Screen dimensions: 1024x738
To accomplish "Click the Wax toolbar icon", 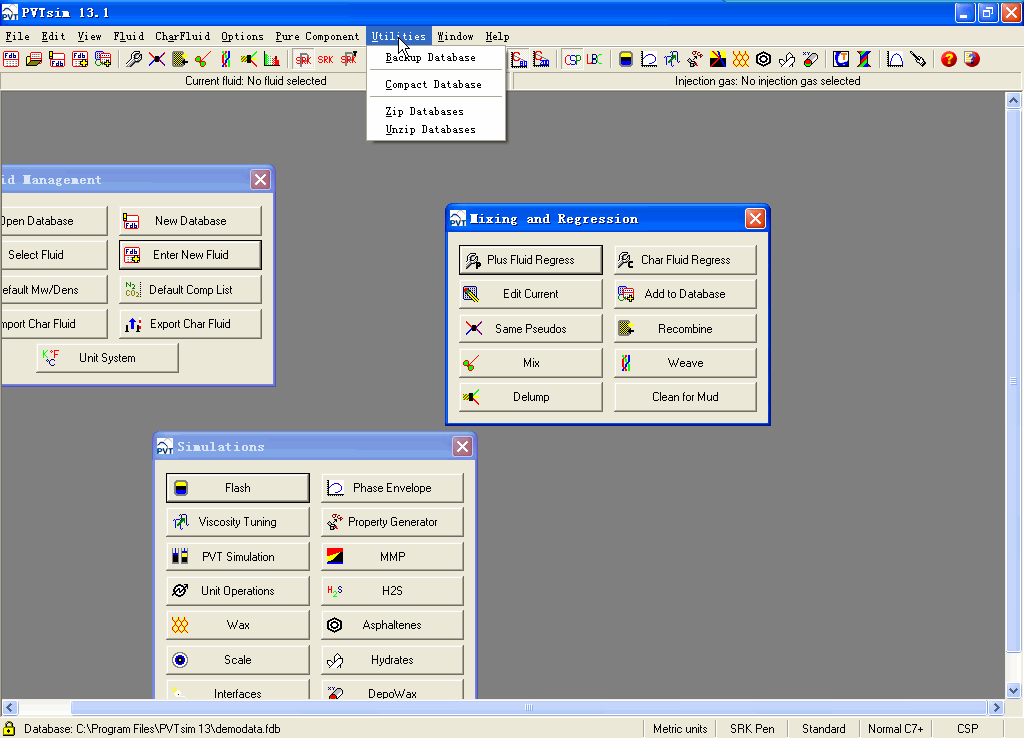I will 741,59.
